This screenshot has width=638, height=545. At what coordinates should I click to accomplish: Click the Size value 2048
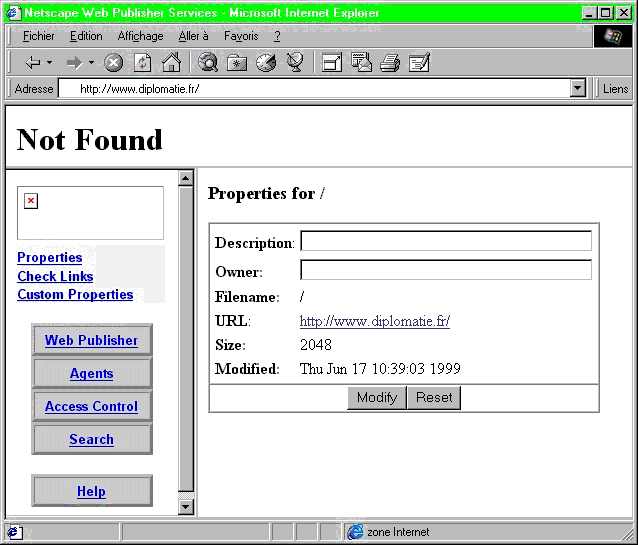316,345
